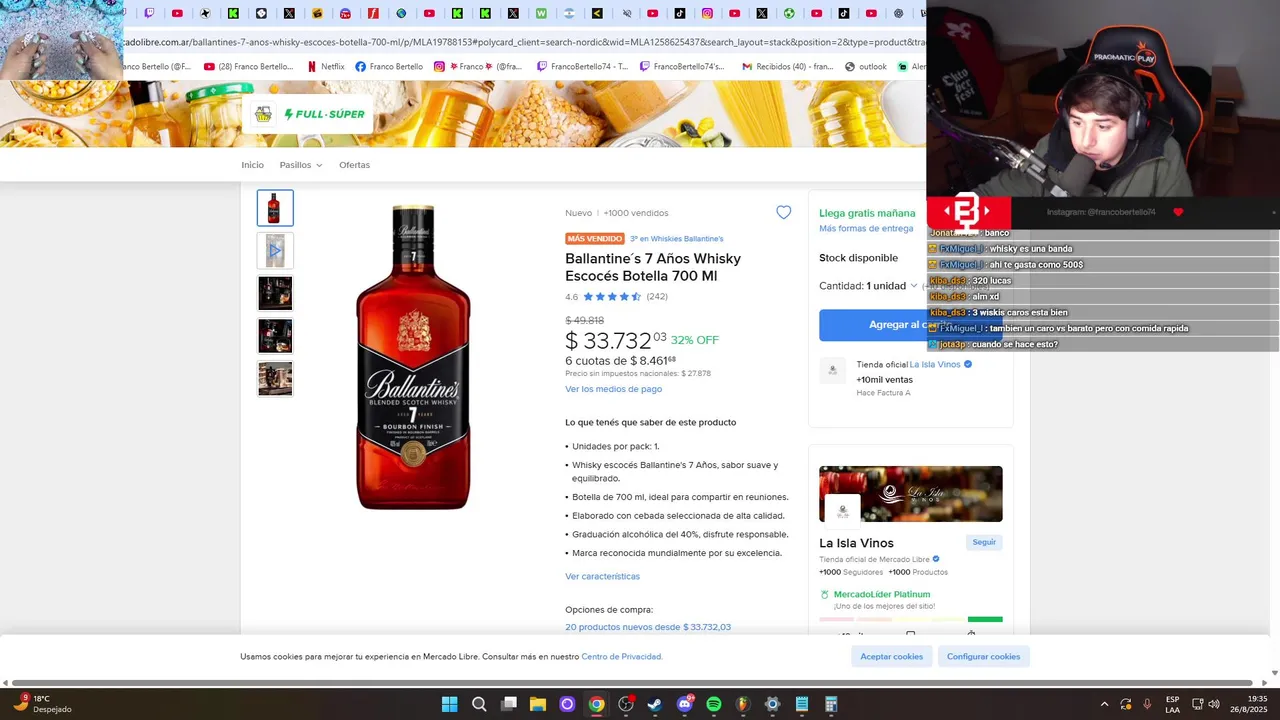The width and height of the screenshot is (1280, 720).
Task: Show hidden icons in system tray
Action: click(x=1104, y=704)
